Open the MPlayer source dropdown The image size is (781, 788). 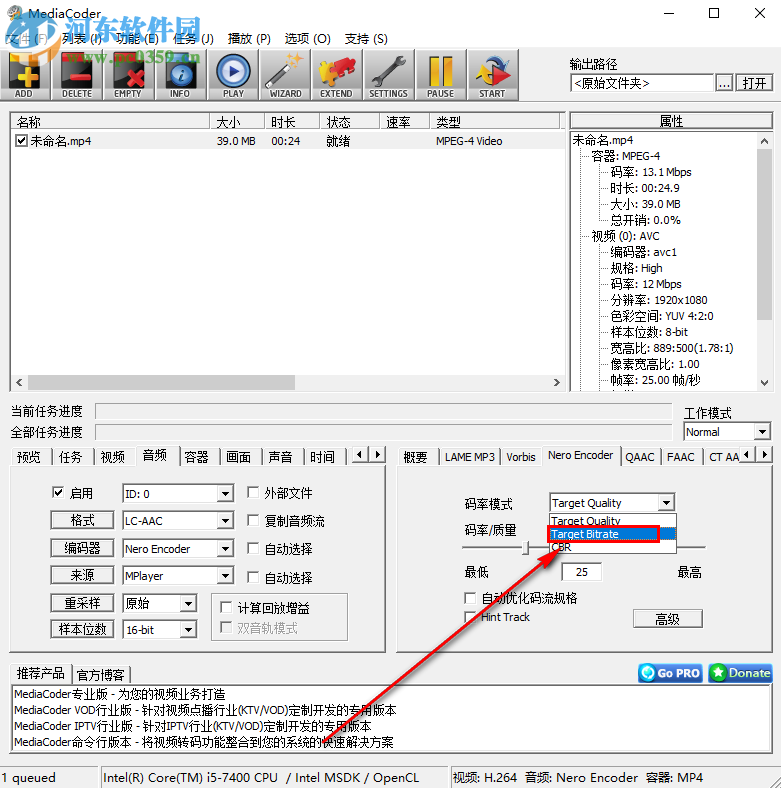coord(225,576)
